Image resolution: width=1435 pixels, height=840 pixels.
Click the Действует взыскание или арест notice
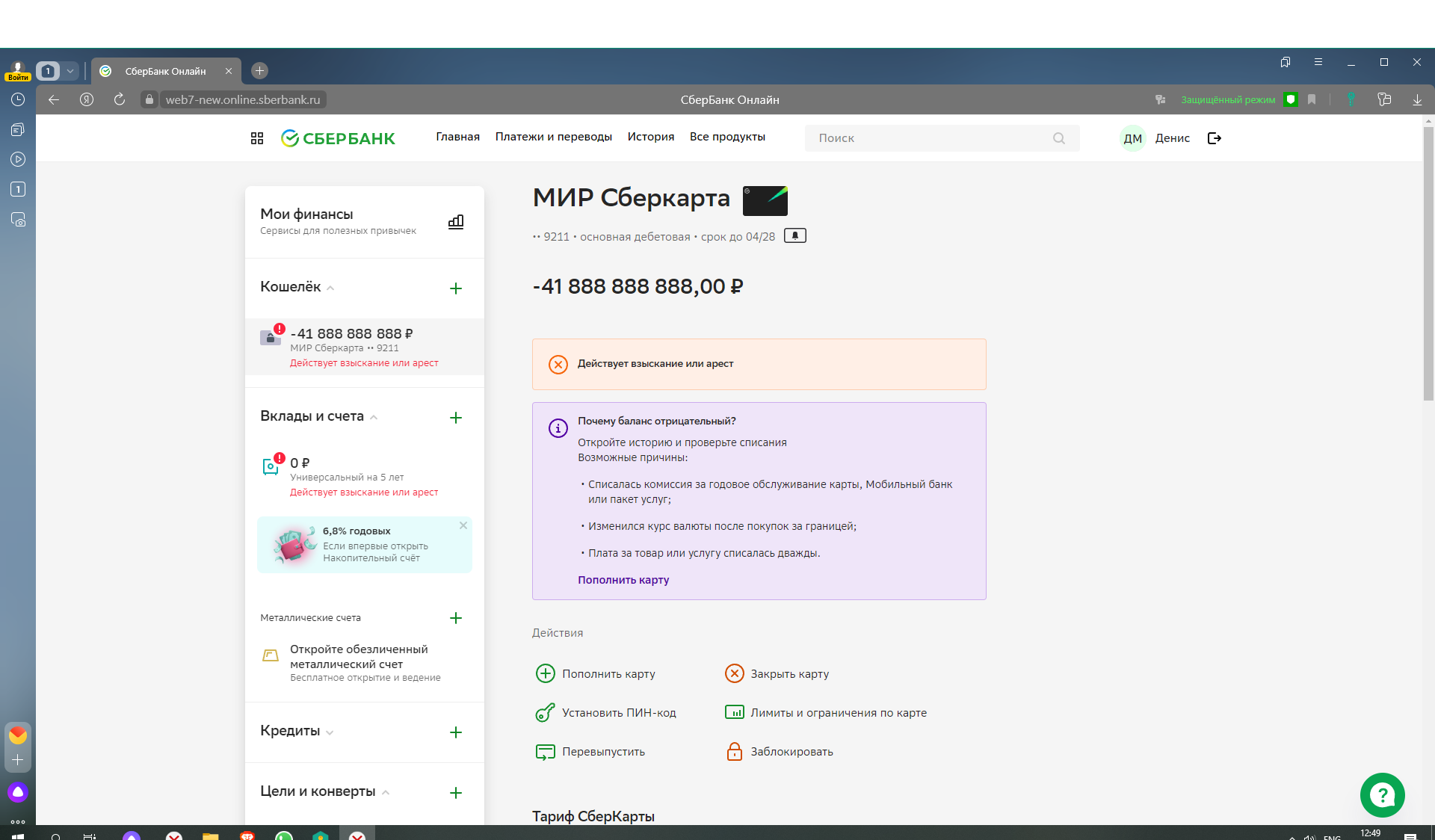759,364
